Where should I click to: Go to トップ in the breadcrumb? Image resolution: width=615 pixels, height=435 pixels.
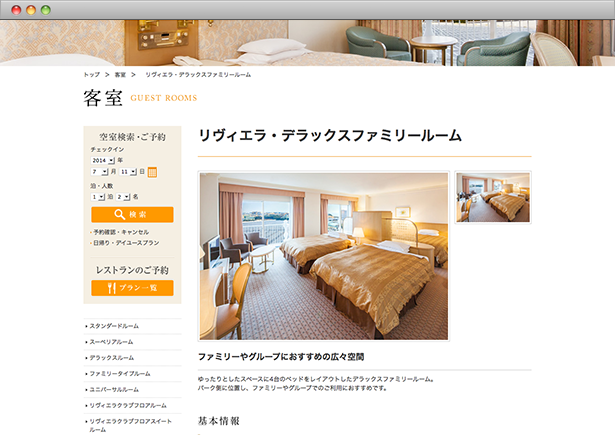[92, 75]
